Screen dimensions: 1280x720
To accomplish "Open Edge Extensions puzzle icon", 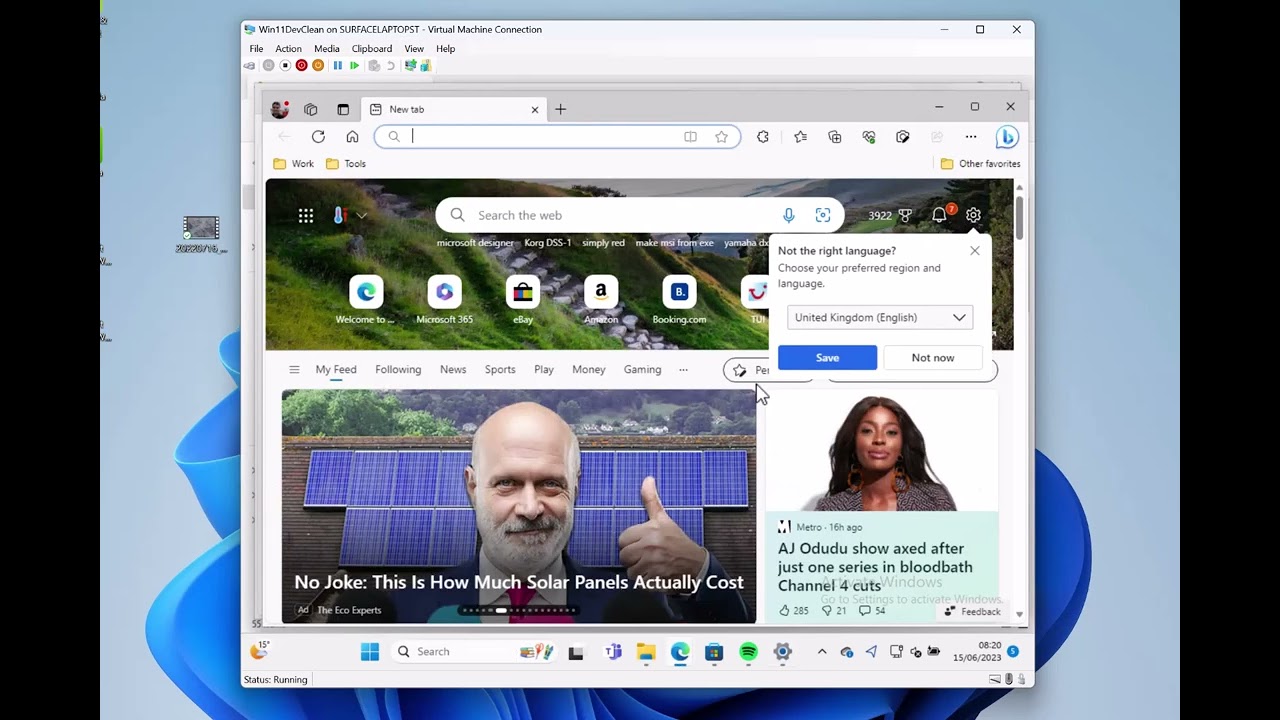I will coord(763,137).
